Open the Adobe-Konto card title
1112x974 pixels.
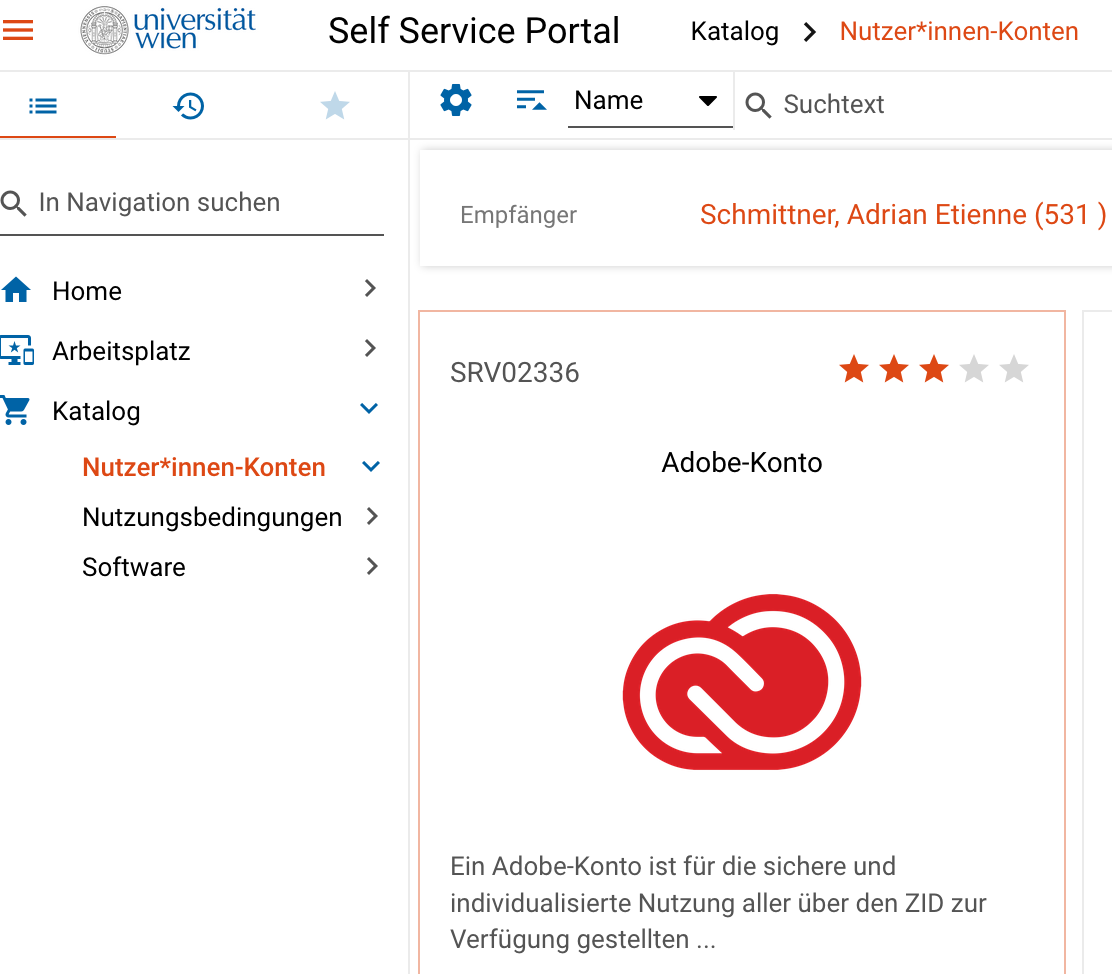[742, 463]
